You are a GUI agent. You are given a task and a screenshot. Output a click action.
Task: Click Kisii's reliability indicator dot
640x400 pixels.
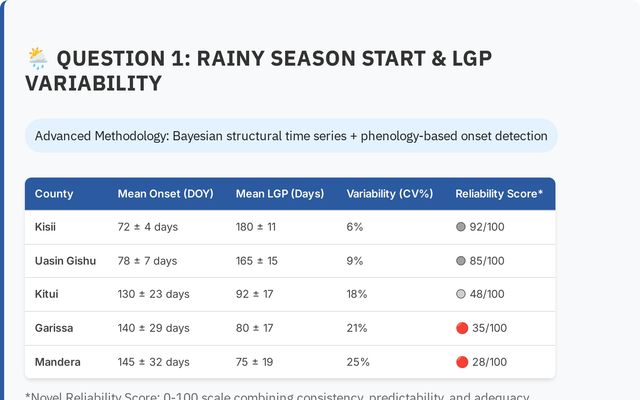point(461,227)
